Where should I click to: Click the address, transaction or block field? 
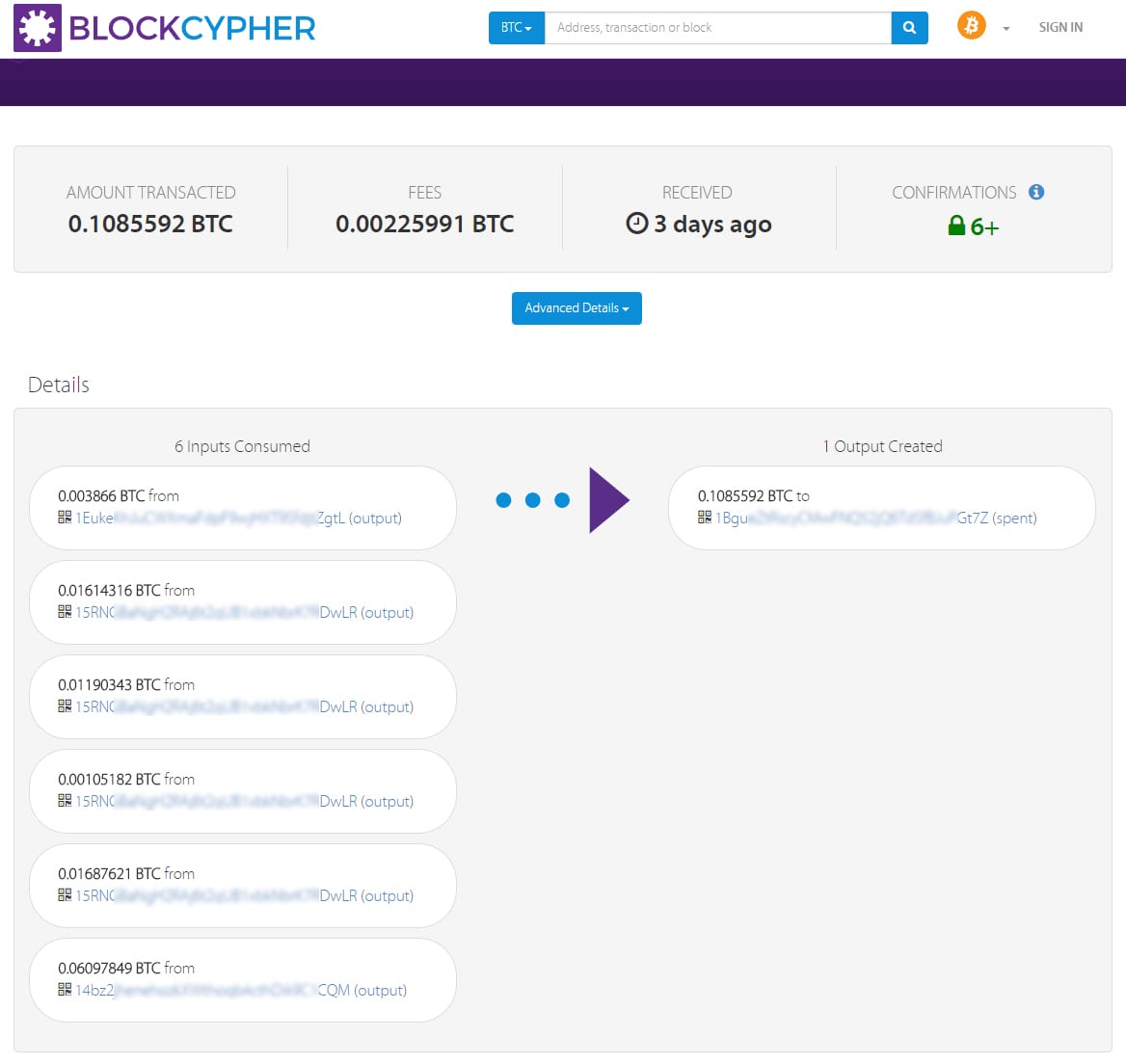tap(718, 28)
